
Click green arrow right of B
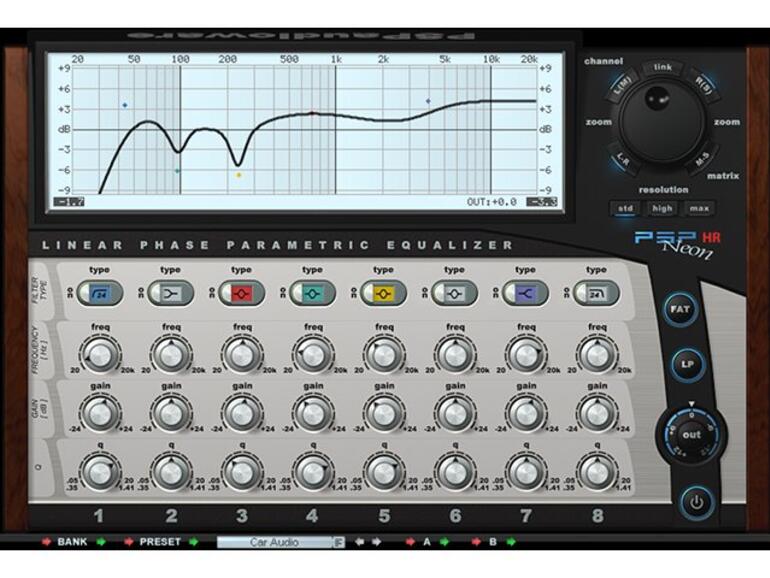pyautogui.click(x=511, y=542)
